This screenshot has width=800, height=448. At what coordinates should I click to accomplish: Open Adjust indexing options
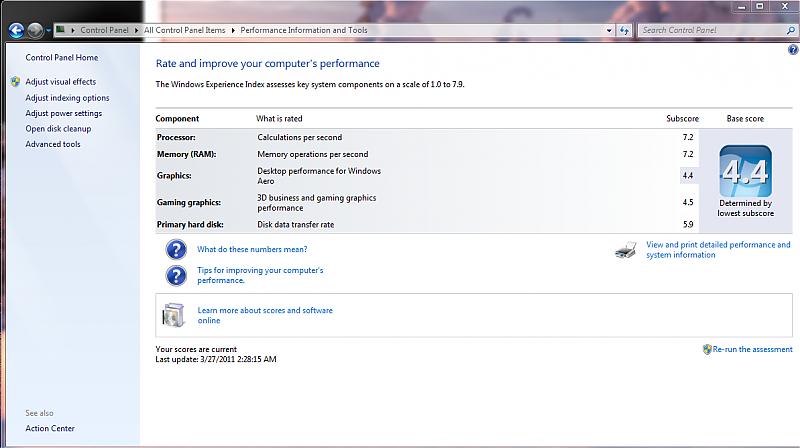pos(67,98)
